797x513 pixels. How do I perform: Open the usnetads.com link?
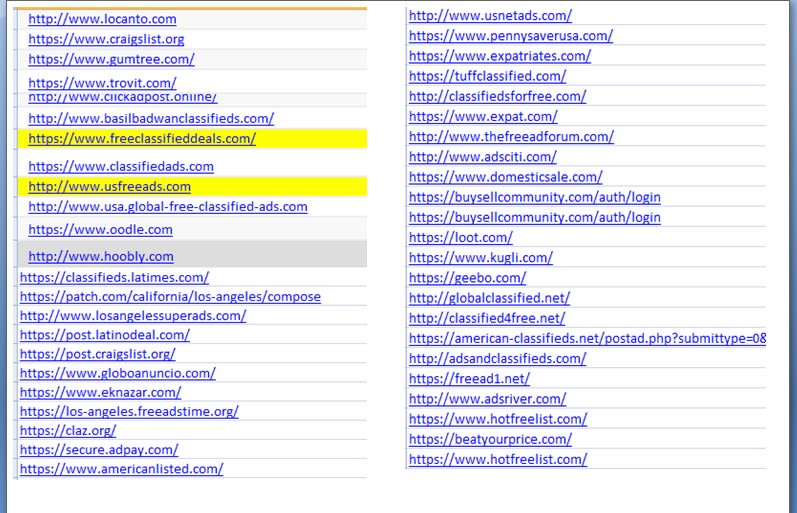pos(490,16)
